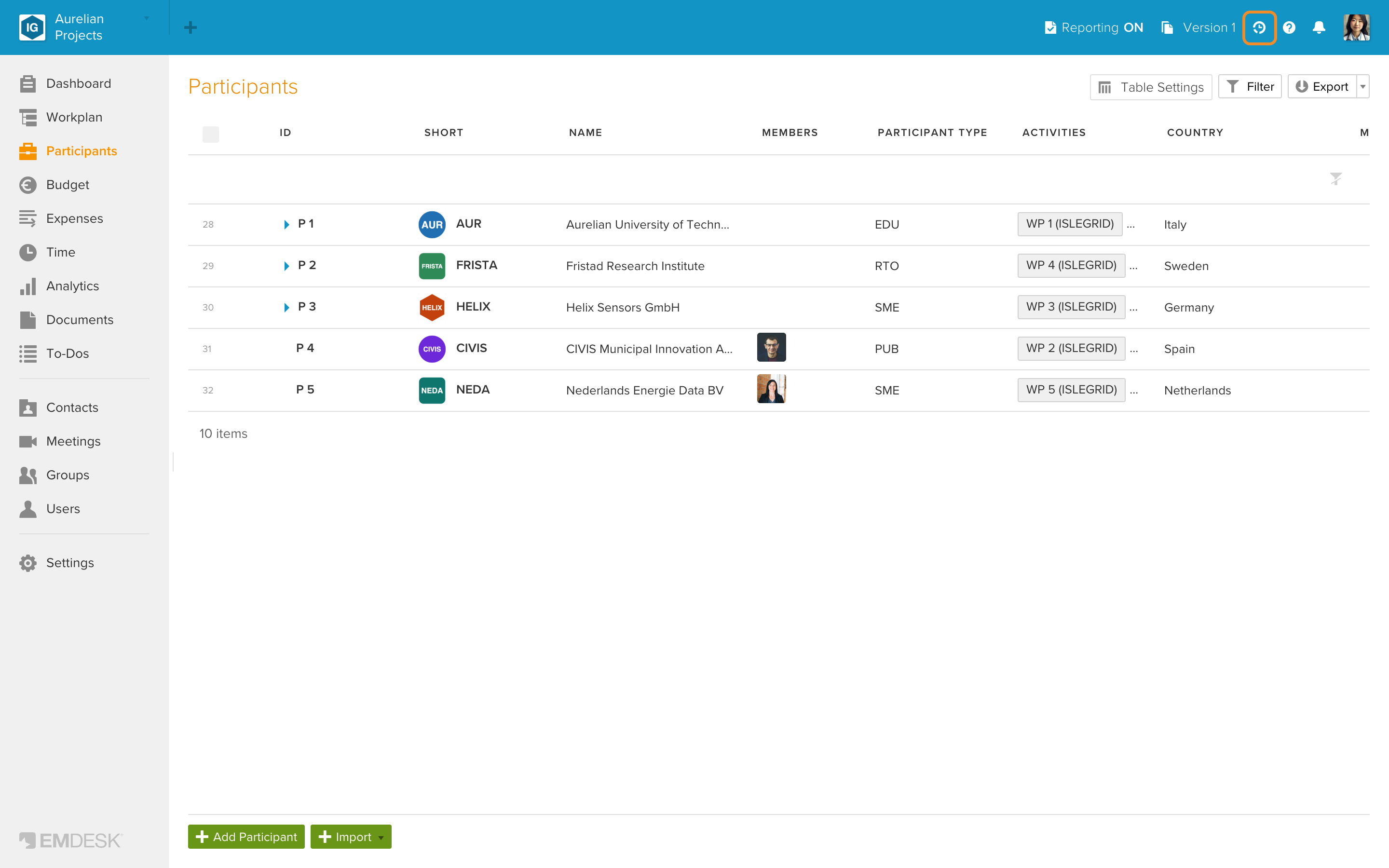1389x868 pixels.
Task: Clear filters with crossed funnel icon
Action: pyautogui.click(x=1336, y=179)
